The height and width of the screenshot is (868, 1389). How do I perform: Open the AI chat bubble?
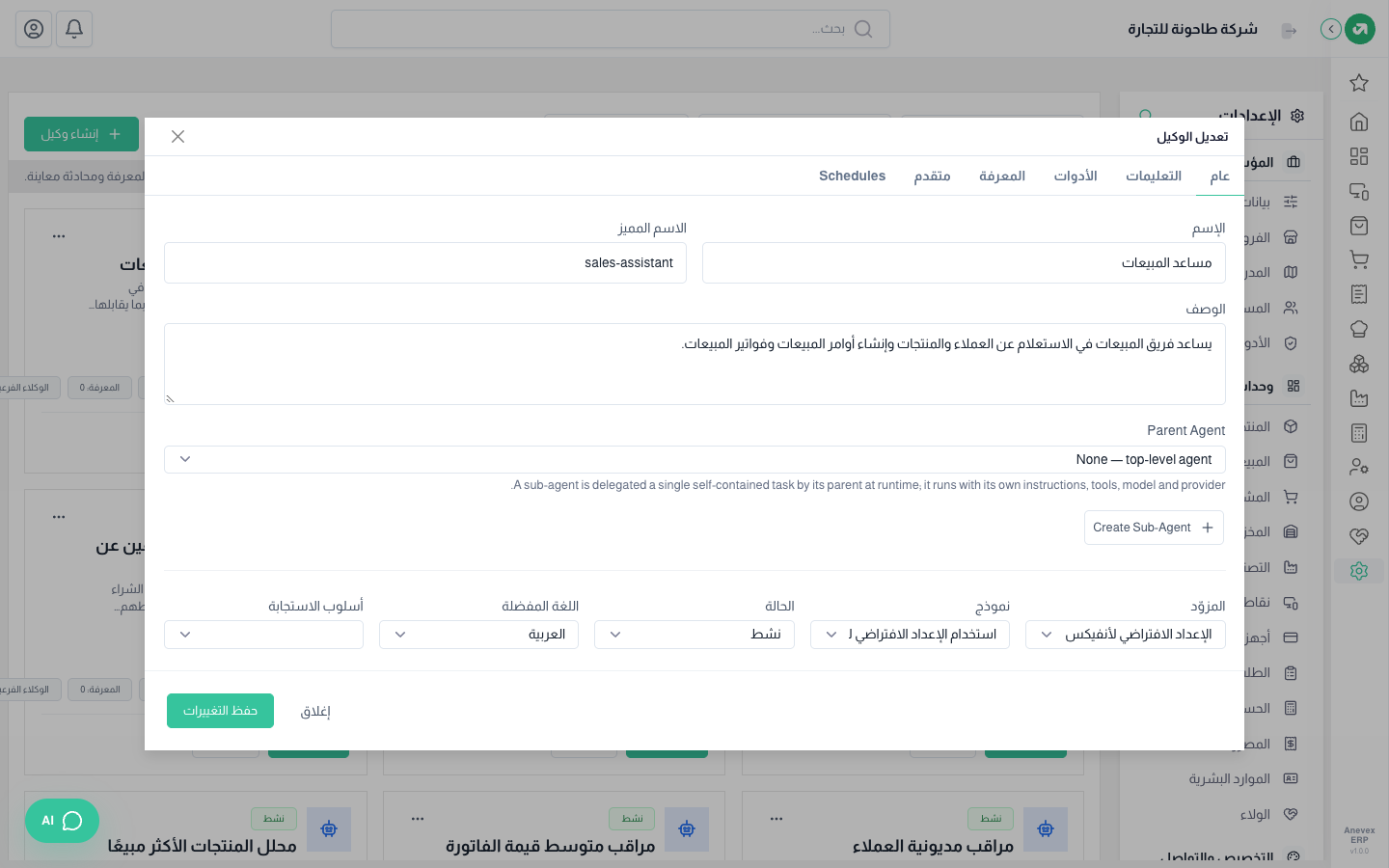pyautogui.click(x=62, y=821)
